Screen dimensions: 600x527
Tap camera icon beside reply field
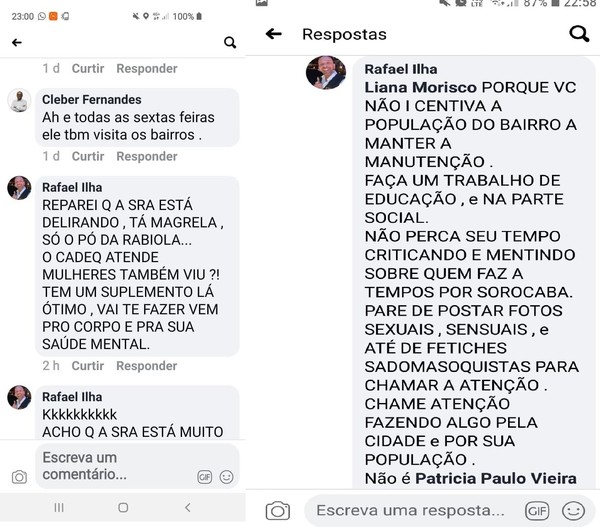pyautogui.click(x=278, y=510)
